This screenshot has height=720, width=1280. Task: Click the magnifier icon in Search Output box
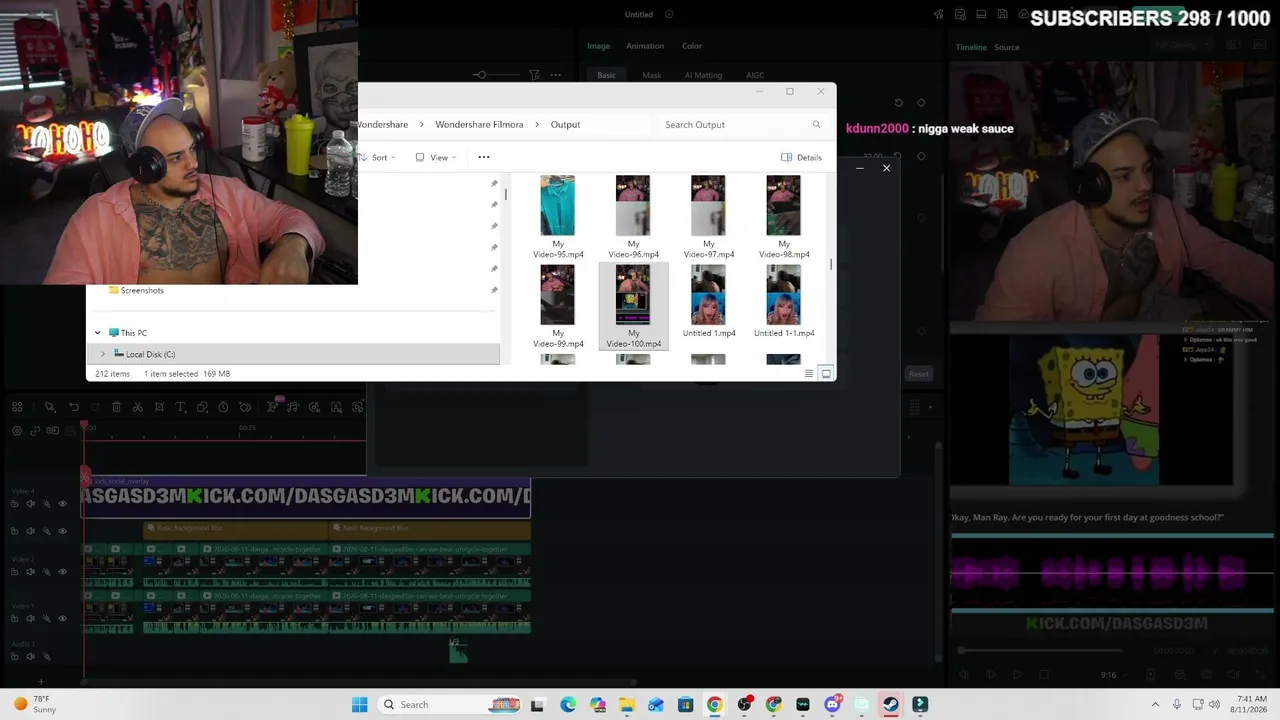point(816,125)
